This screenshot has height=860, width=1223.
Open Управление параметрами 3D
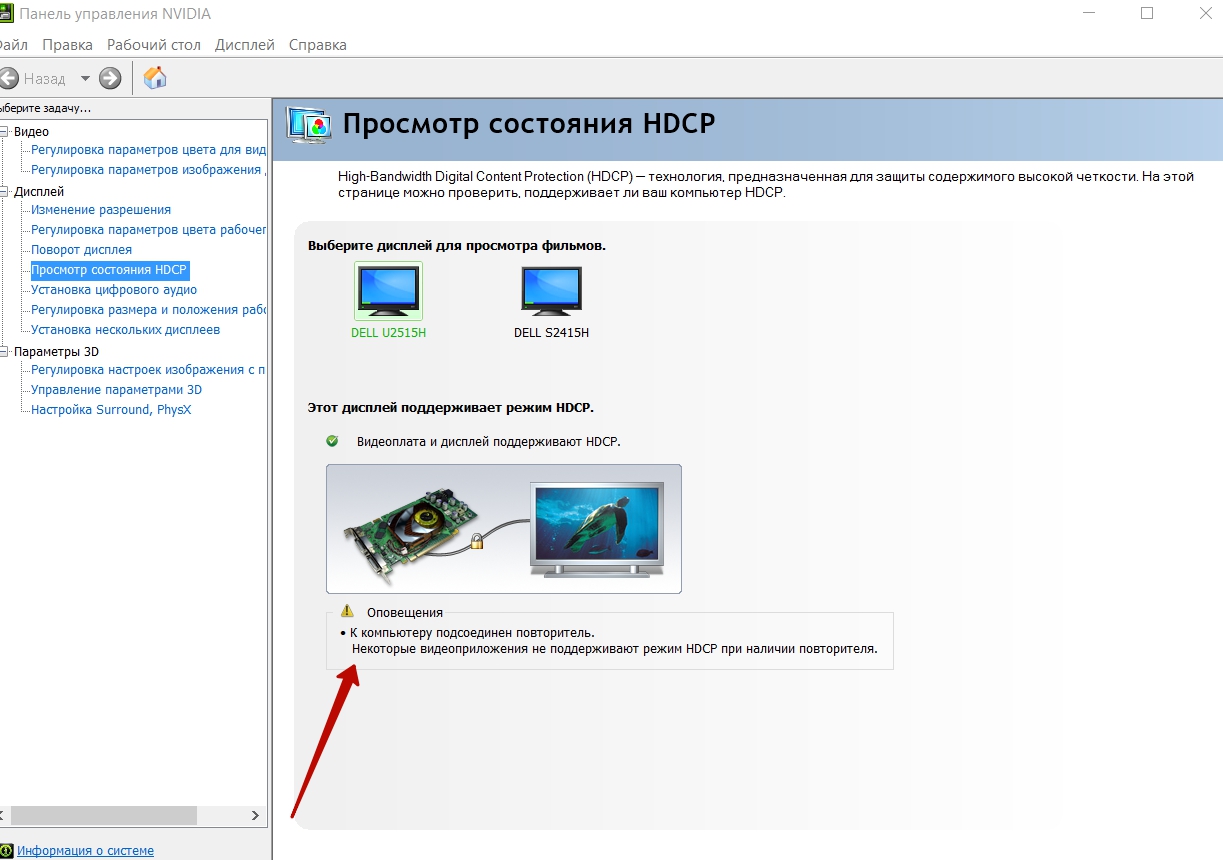point(116,390)
